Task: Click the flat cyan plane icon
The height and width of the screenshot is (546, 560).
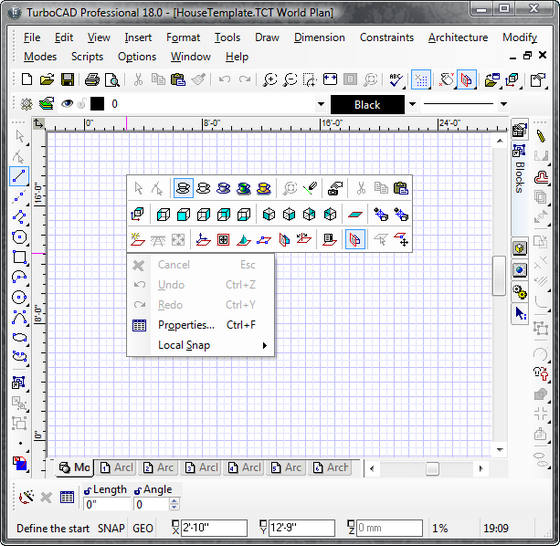Action: [355, 214]
